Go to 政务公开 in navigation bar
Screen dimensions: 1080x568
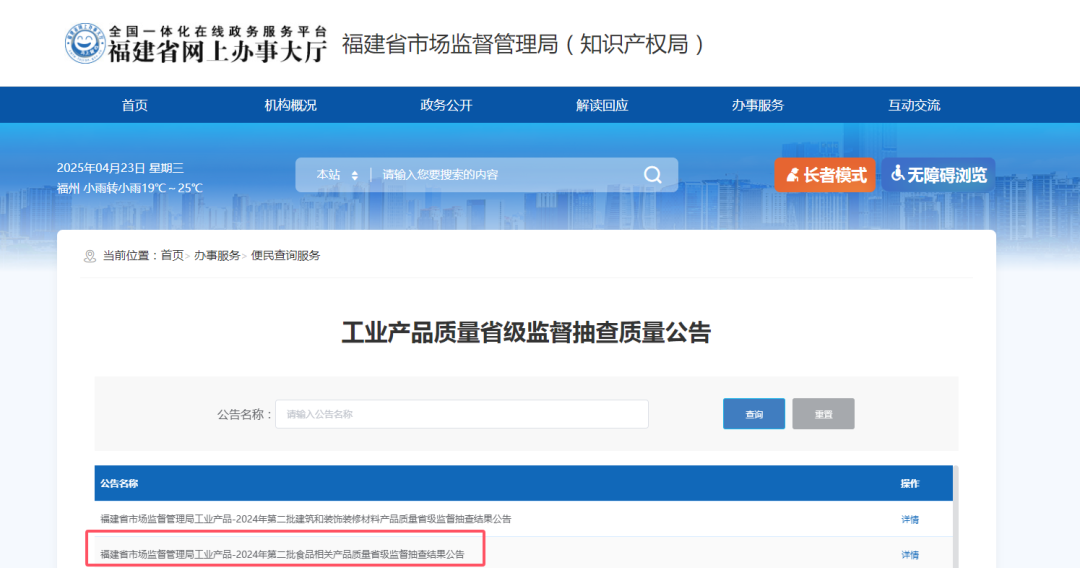[446, 105]
